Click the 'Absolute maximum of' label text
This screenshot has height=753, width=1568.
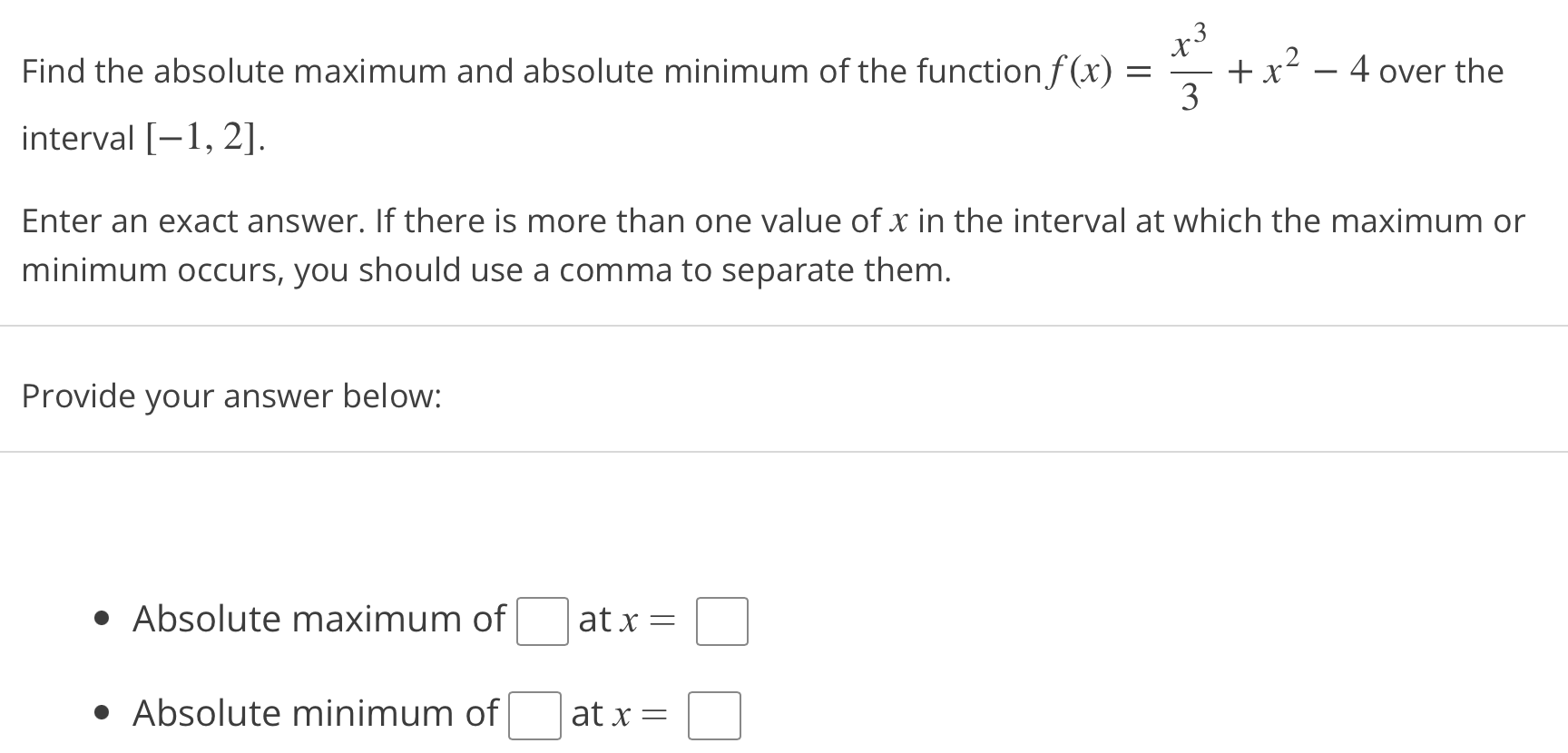point(318,620)
